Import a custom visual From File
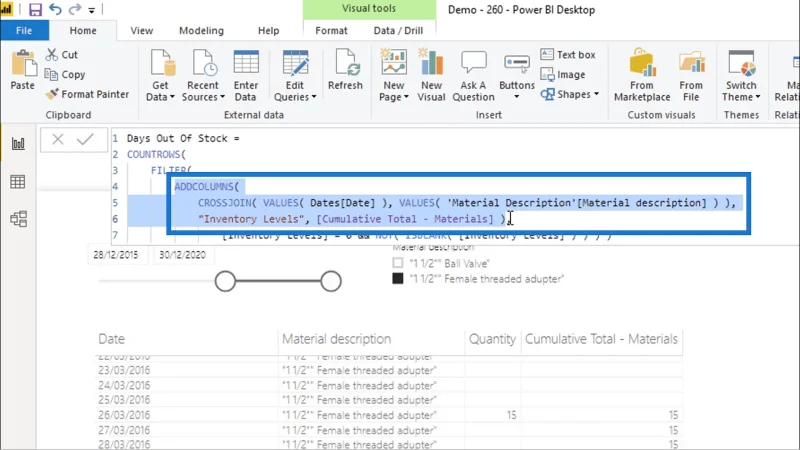 tap(691, 76)
